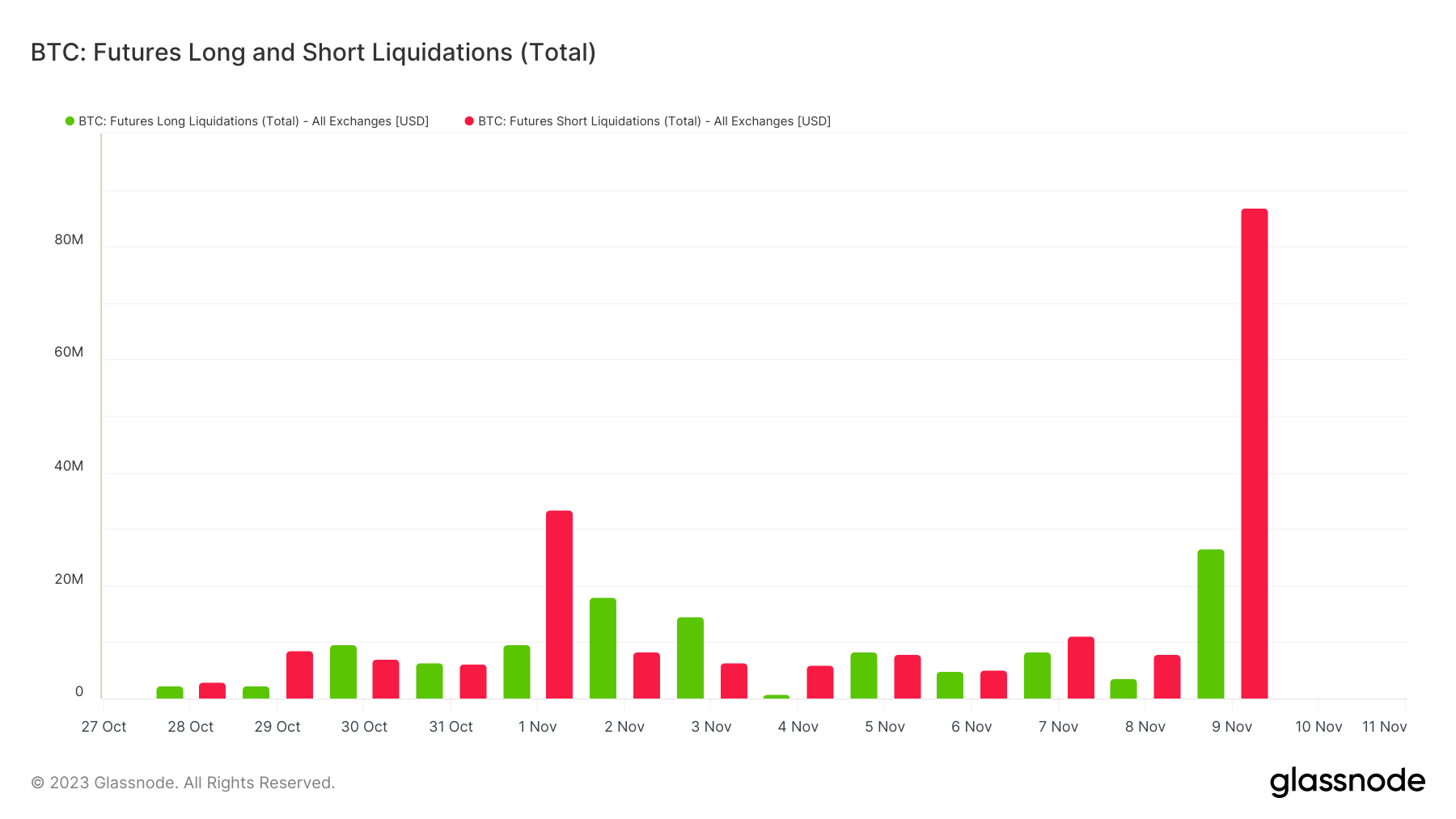Click the green bar on 9 Nov

(1211, 624)
